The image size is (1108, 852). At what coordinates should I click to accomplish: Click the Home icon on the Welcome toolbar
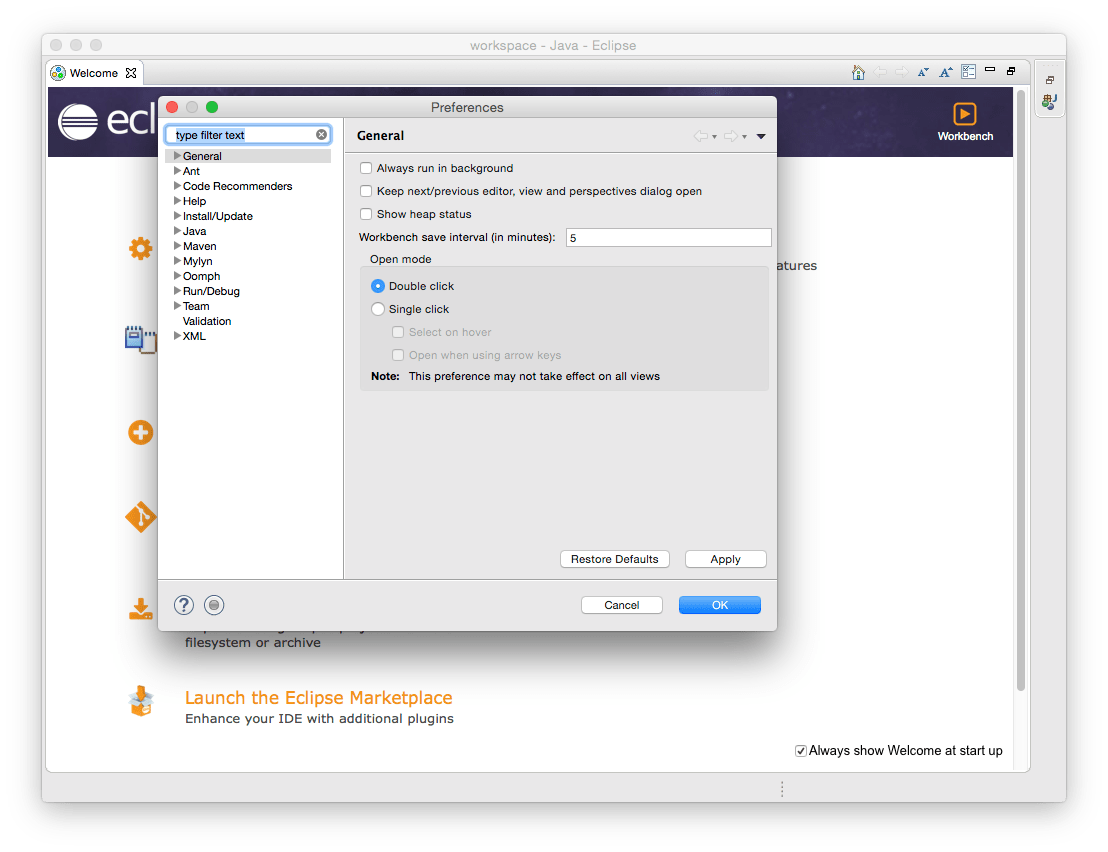coord(858,71)
